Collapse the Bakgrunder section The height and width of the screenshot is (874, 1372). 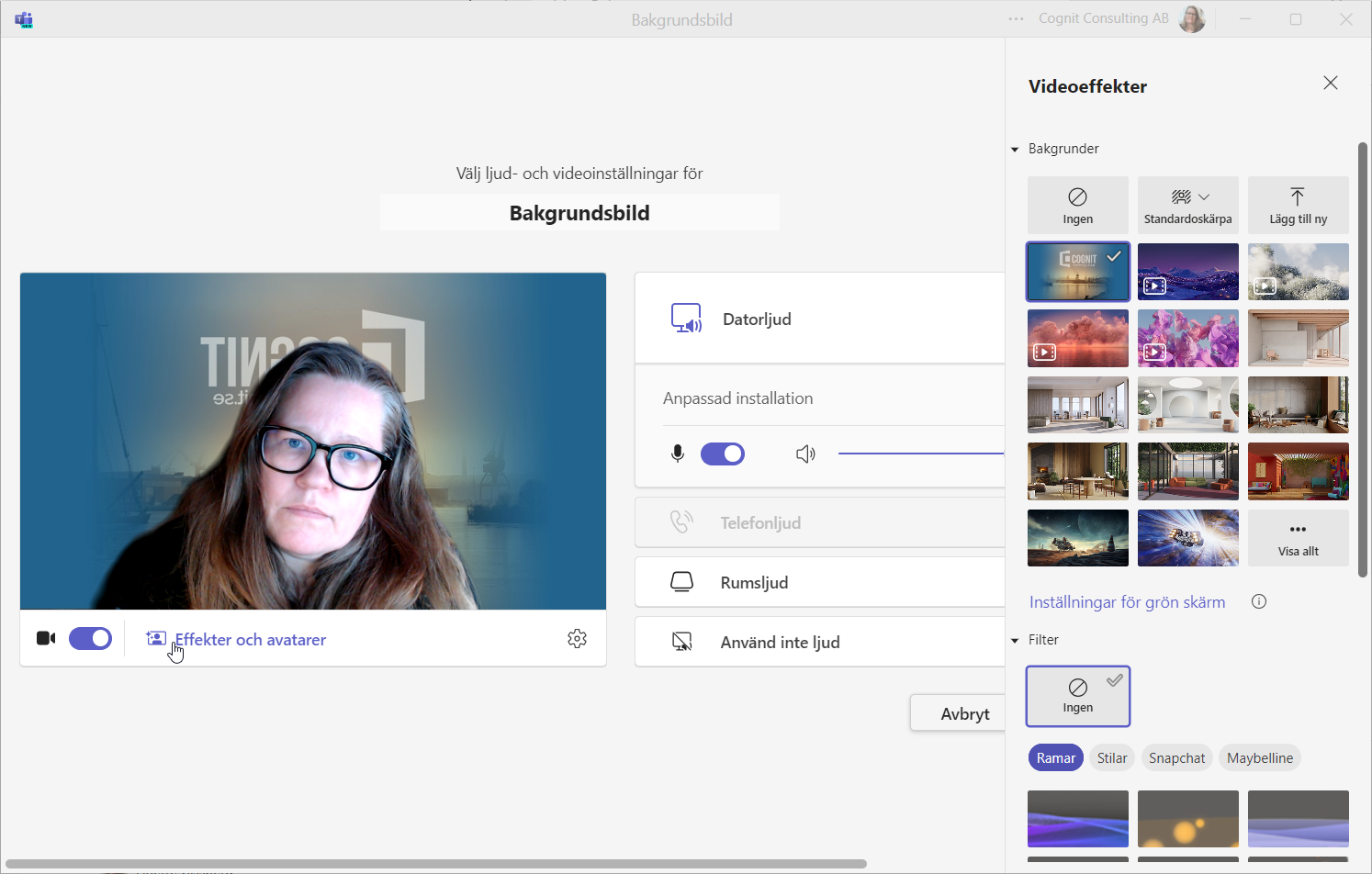click(x=1015, y=149)
